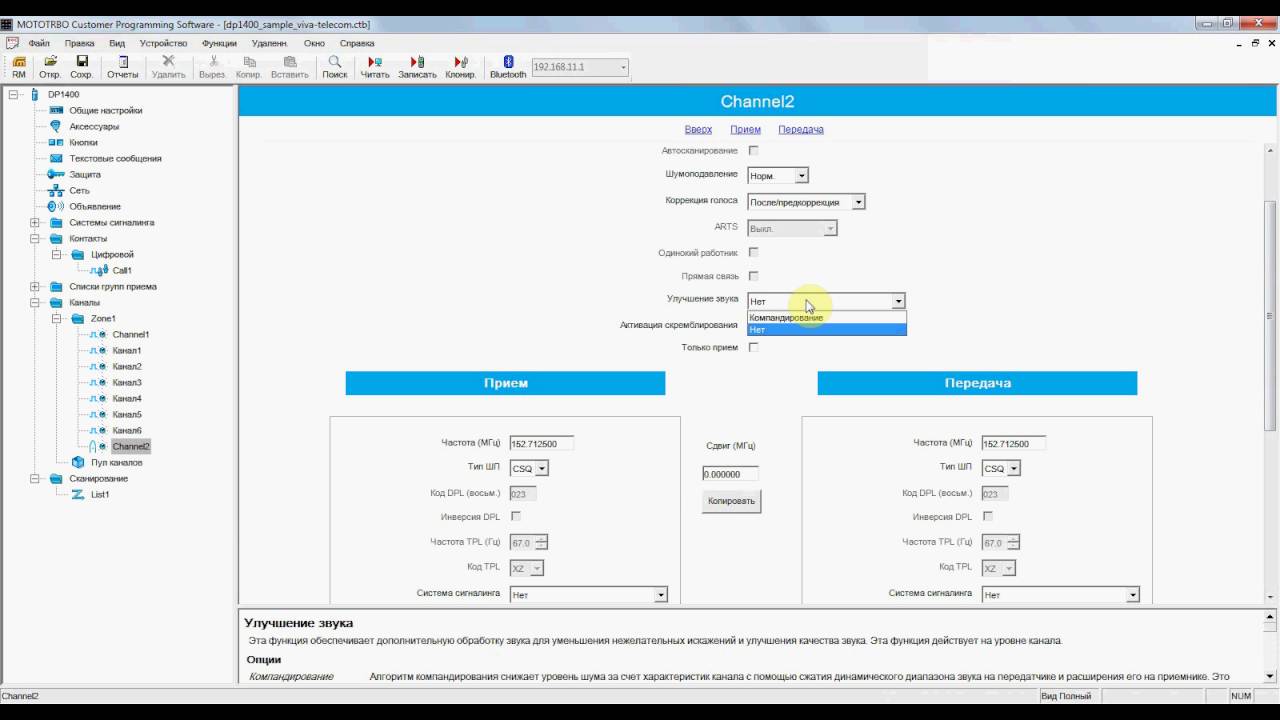Image resolution: width=1280 pixels, height=720 pixels.
Task: Collapse the Контакты tree node
Action: click(35, 238)
